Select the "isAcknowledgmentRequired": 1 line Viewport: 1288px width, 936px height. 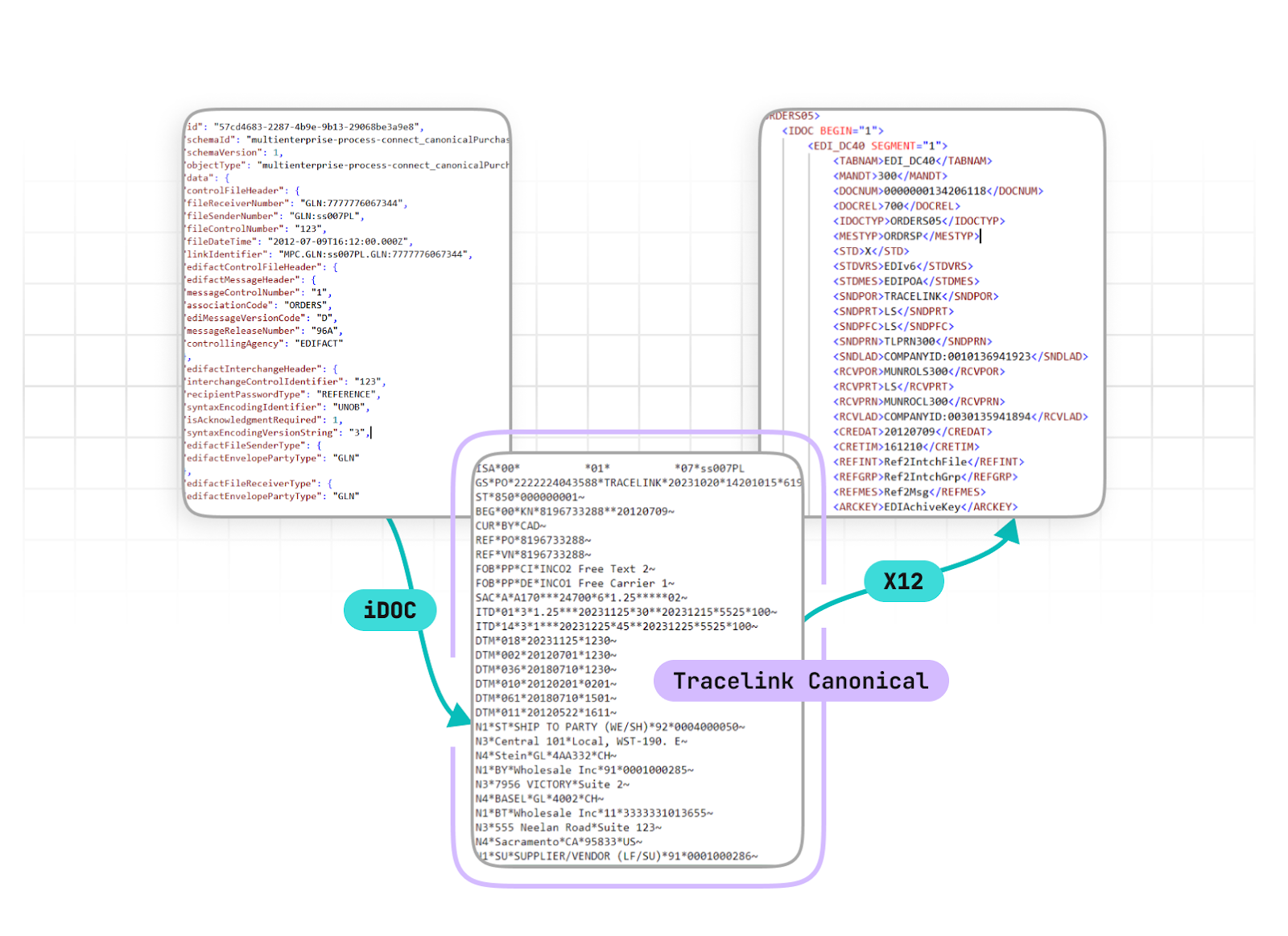[x=264, y=420]
